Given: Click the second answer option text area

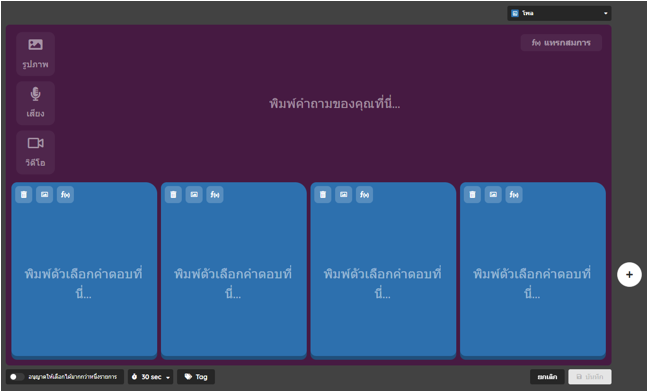Looking at the screenshot, I should click(x=233, y=283).
